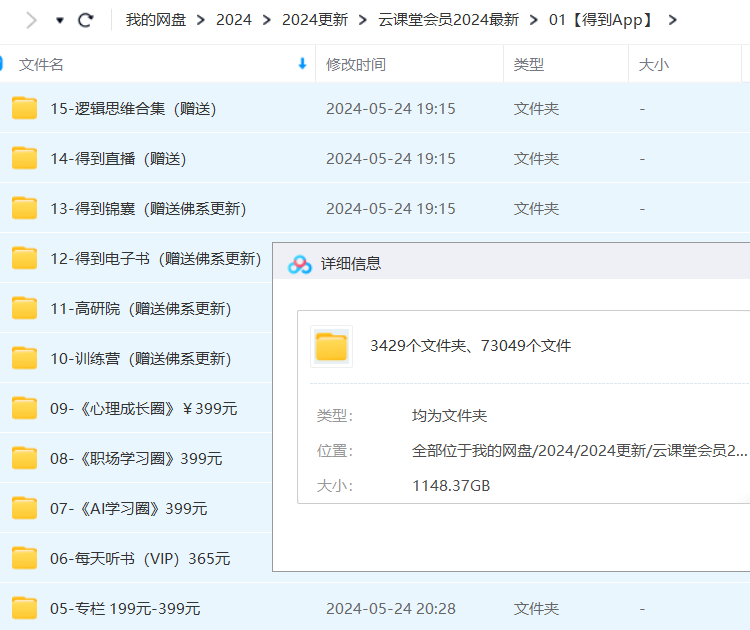Select folder icon for 14-得到直播
Screen dimensions: 750x630
click(25, 158)
